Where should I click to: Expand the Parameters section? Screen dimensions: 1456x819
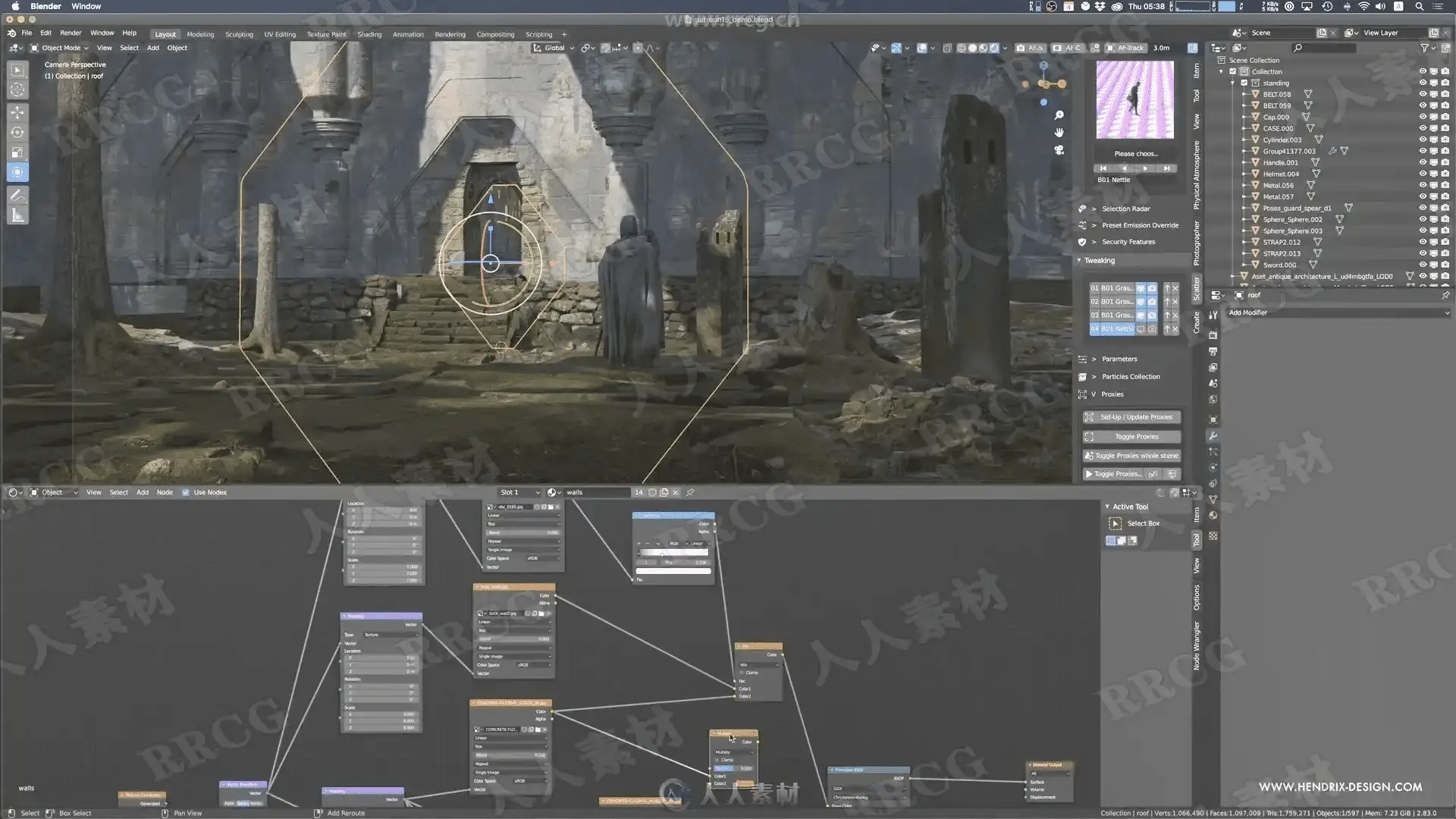tap(1119, 359)
